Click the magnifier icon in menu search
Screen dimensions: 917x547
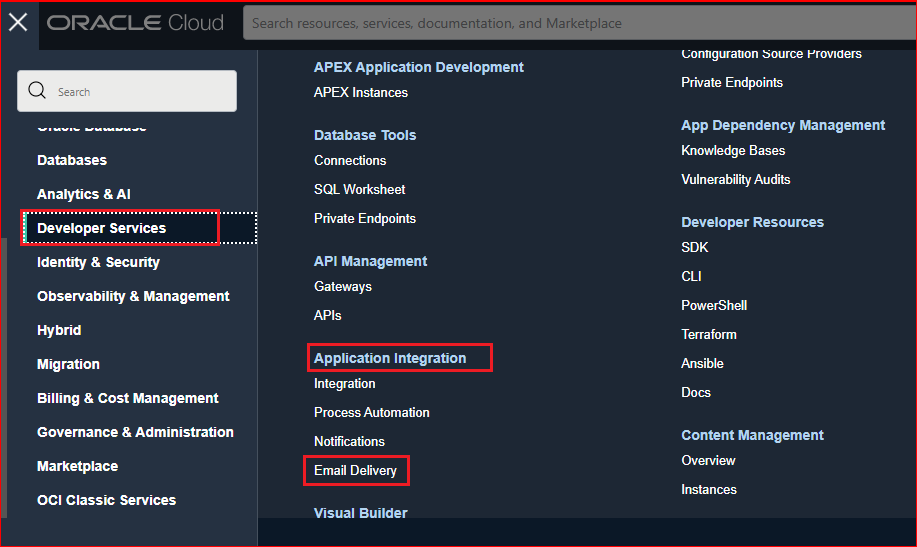tap(37, 91)
